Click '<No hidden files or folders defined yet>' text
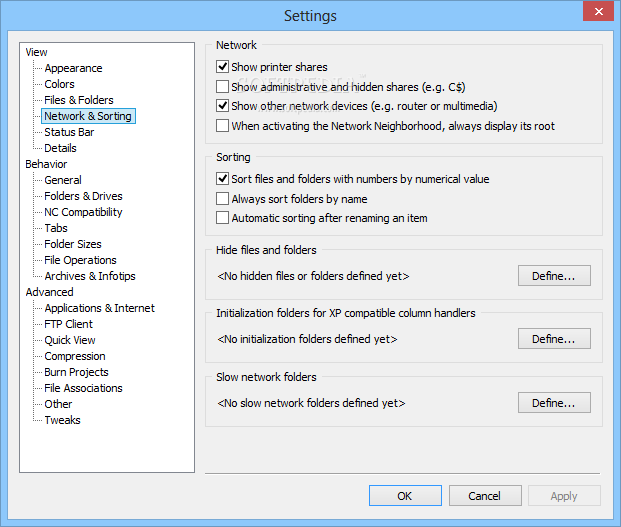This screenshot has width=621, height=527. coord(313,276)
